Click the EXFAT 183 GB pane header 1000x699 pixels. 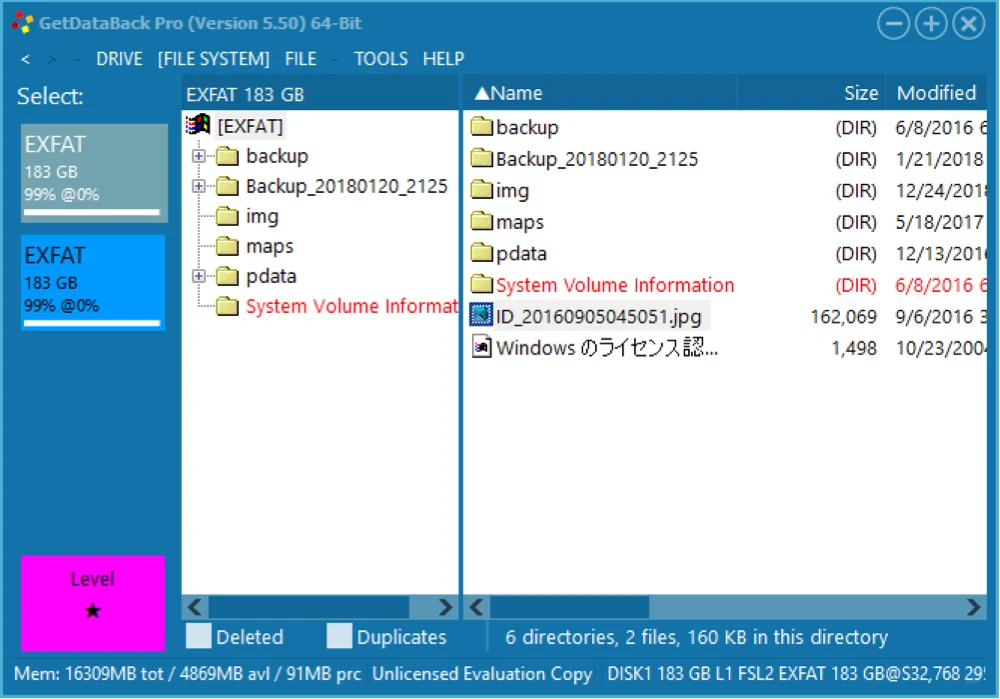pos(320,94)
